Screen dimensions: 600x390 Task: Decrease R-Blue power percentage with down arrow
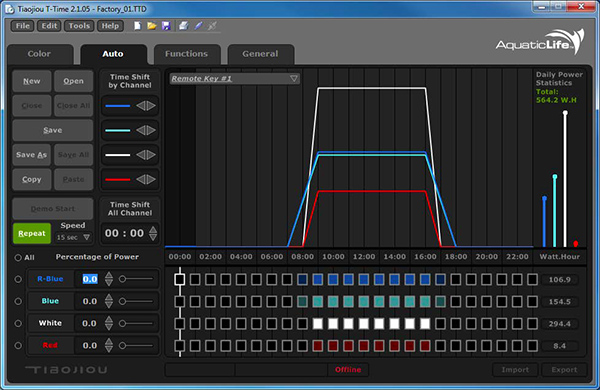click(x=109, y=282)
